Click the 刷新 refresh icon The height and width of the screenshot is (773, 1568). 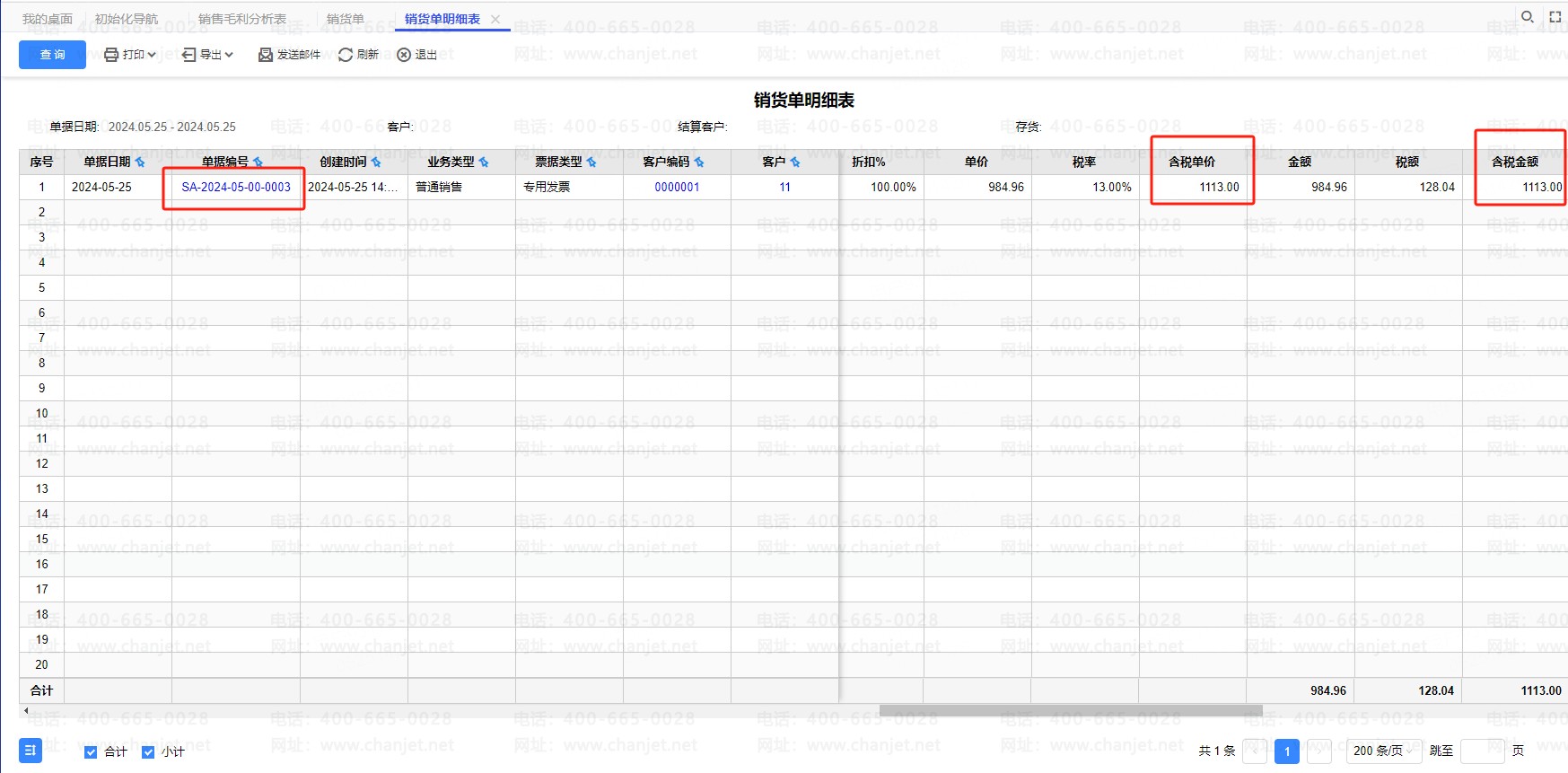pyautogui.click(x=346, y=55)
